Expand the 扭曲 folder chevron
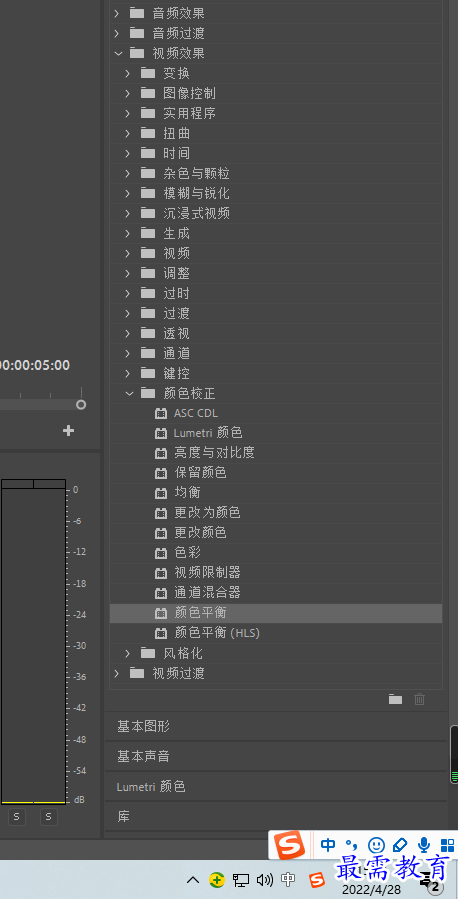 [x=128, y=134]
